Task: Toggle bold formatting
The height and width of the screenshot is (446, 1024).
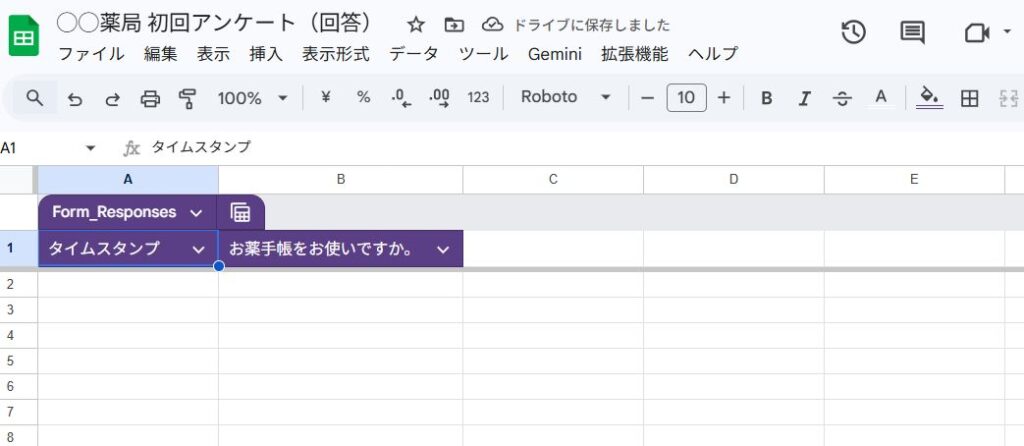Action: pyautogui.click(x=767, y=98)
